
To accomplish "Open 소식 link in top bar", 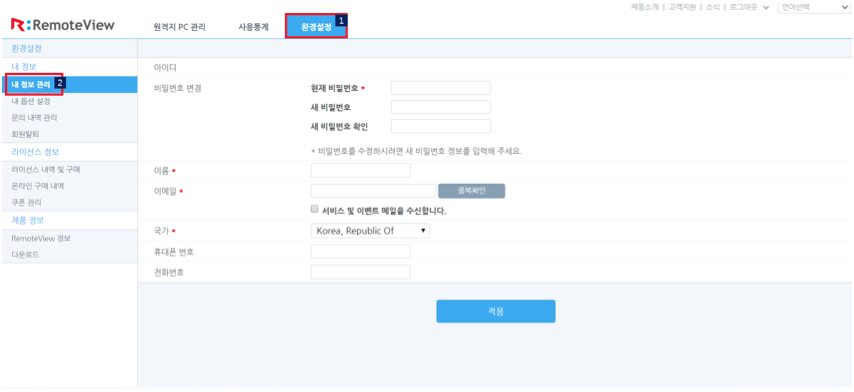I will pos(713,7).
